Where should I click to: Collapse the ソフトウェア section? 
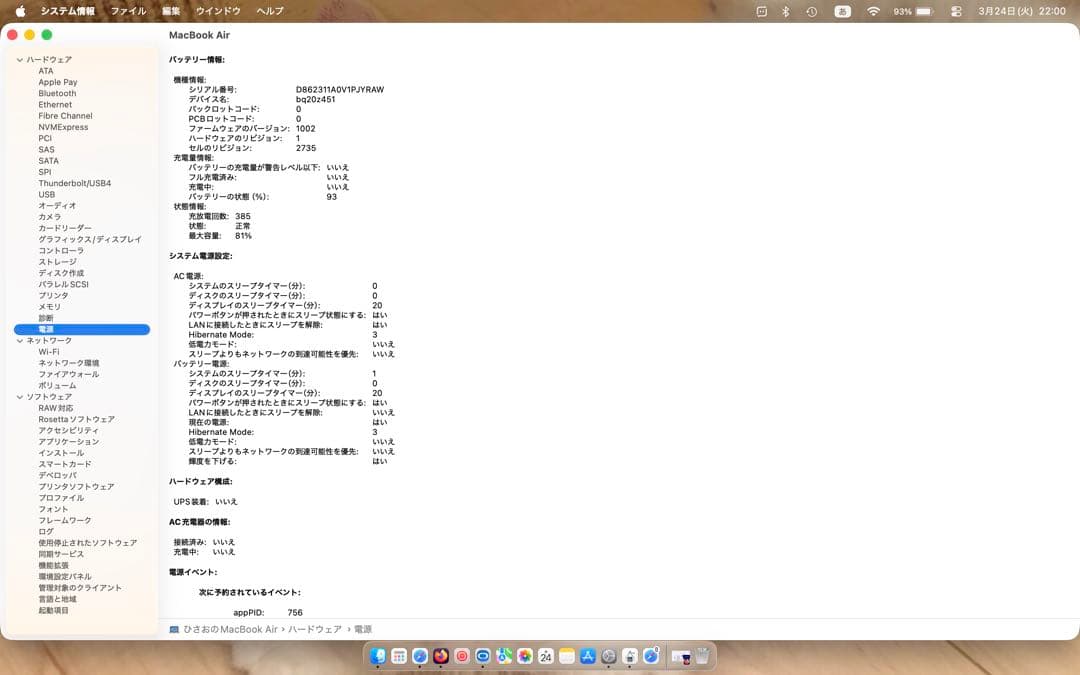[20, 397]
